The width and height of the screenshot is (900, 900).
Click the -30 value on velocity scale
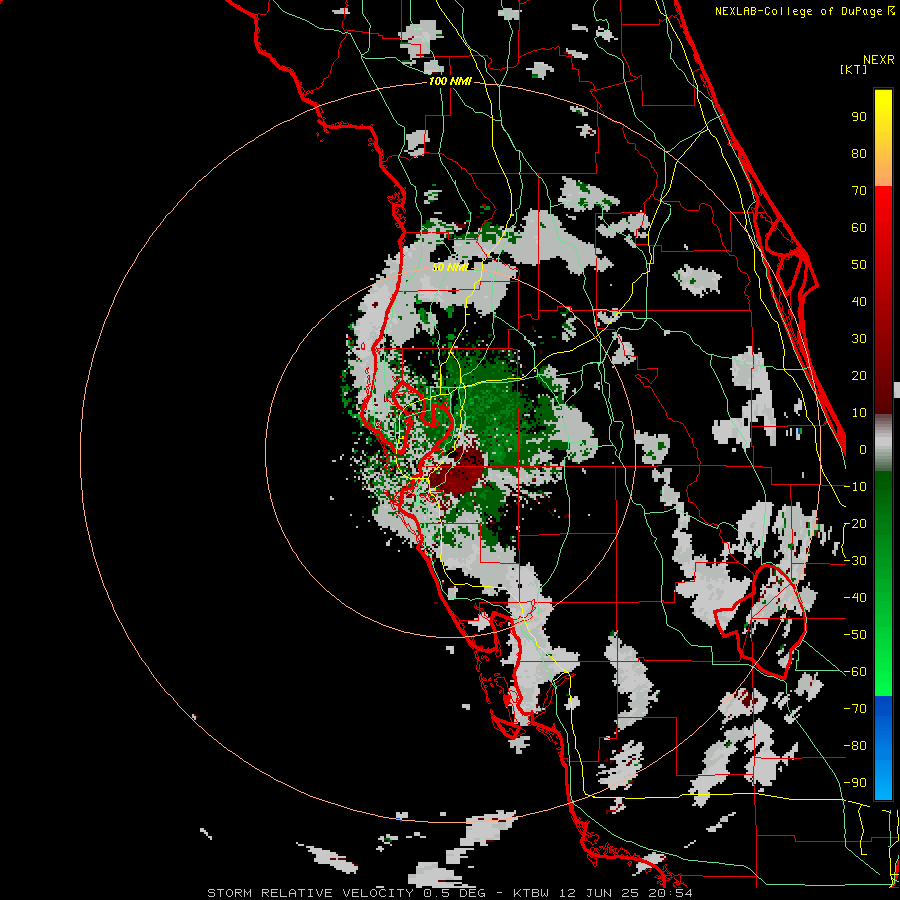(x=855, y=561)
